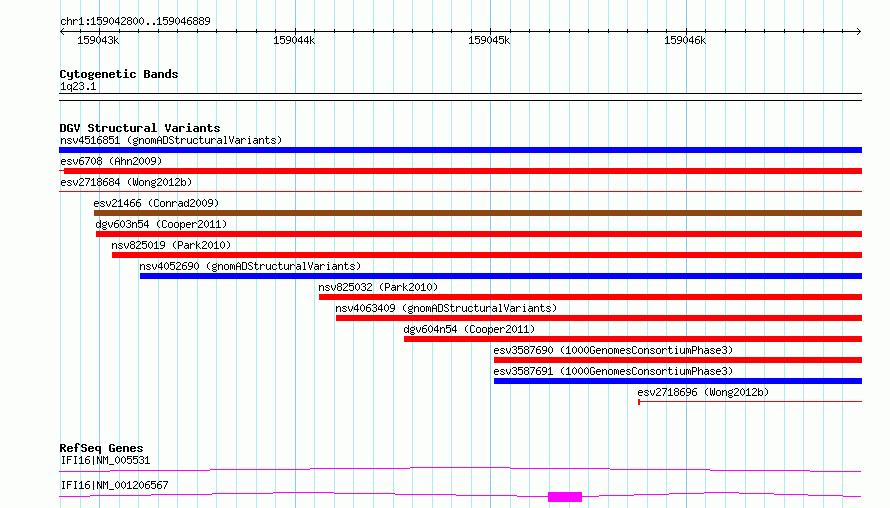
Task: Click the DGV Structural Variants track title
Action: [x=140, y=128]
